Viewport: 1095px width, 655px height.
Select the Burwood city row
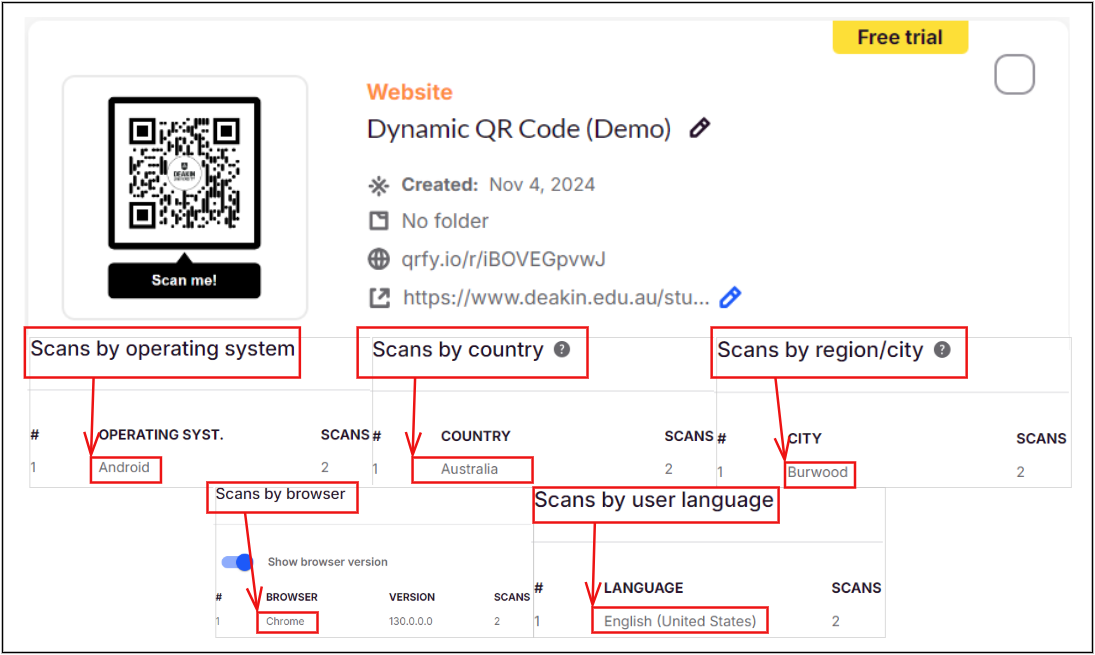tap(818, 472)
